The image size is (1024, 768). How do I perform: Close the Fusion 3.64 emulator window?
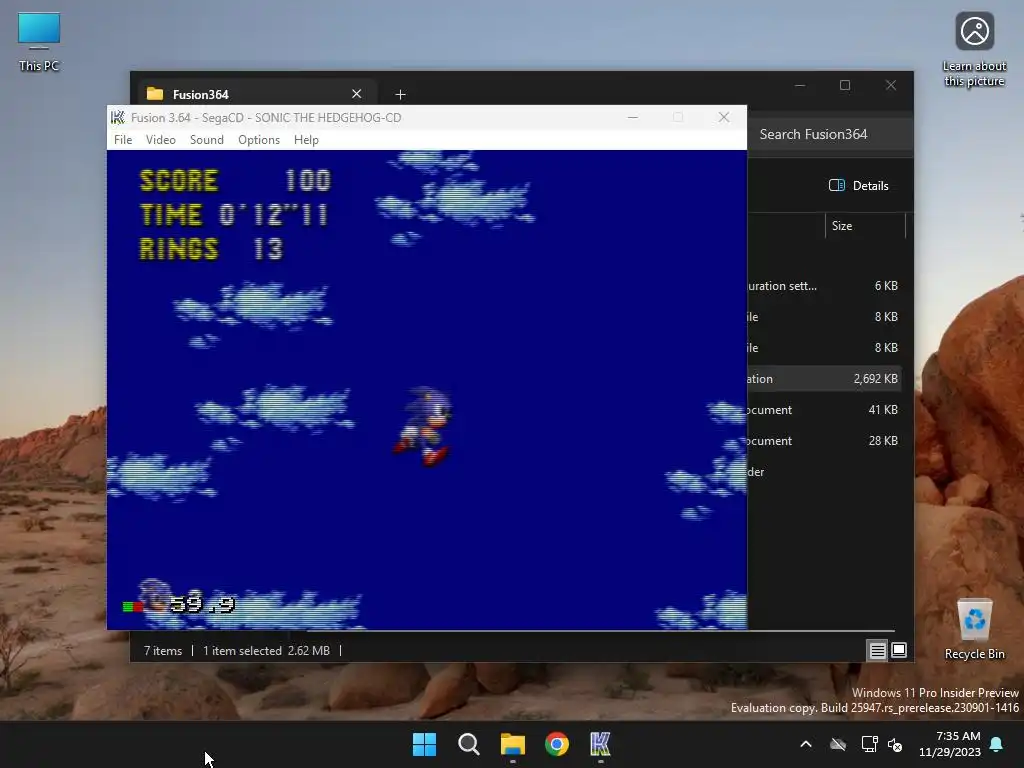[x=724, y=118]
